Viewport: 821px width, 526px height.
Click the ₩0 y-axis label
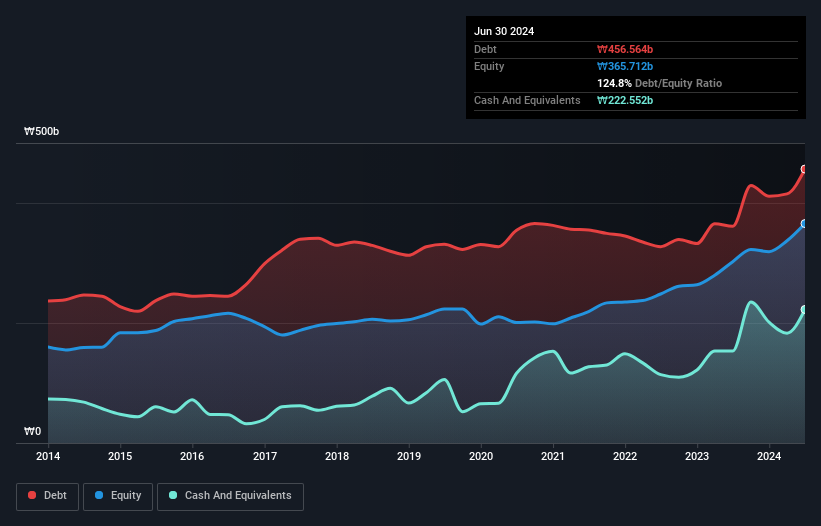tap(32, 431)
